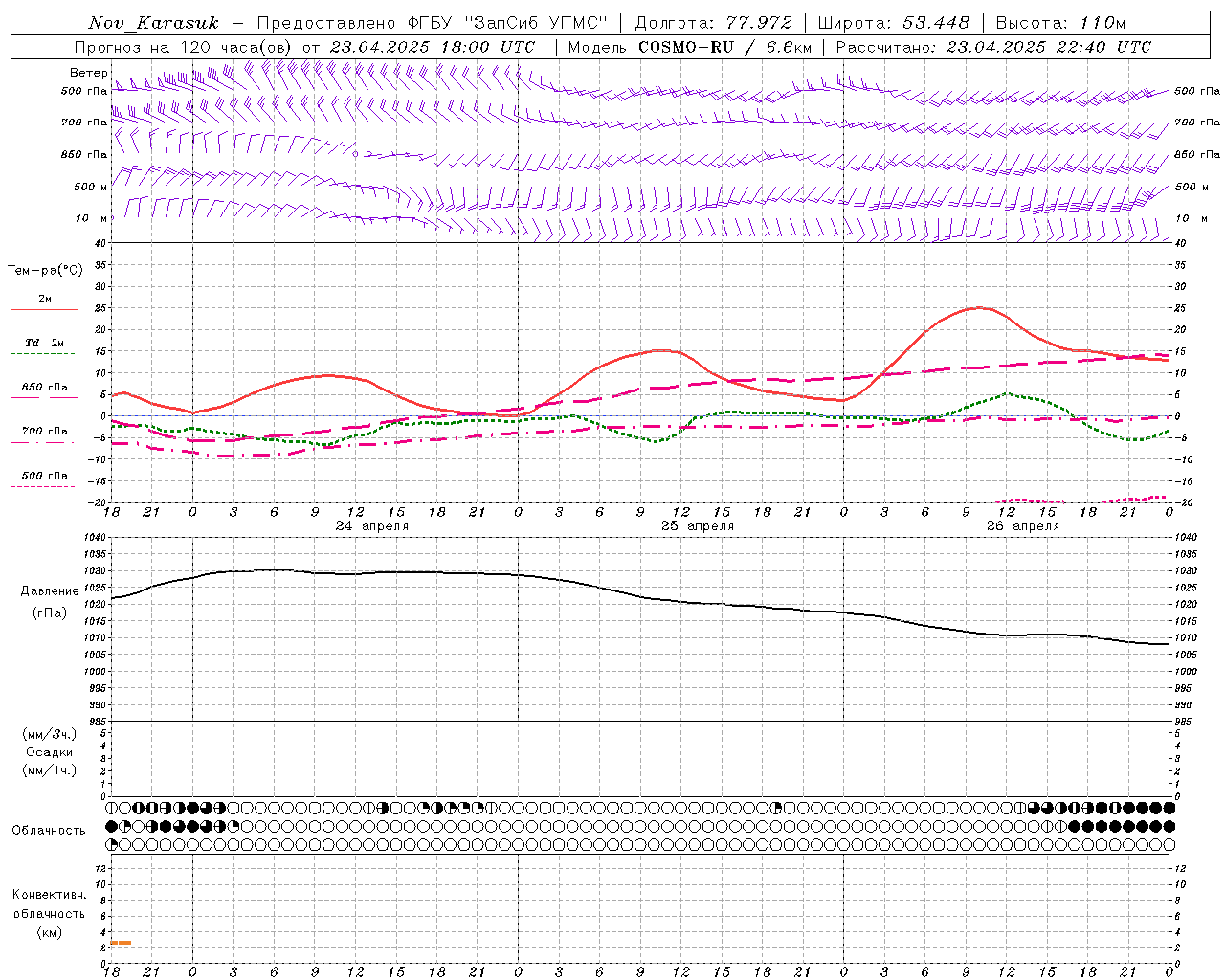Click the 500 м wind level label on left
The height and width of the screenshot is (980, 1225).
coord(91,187)
